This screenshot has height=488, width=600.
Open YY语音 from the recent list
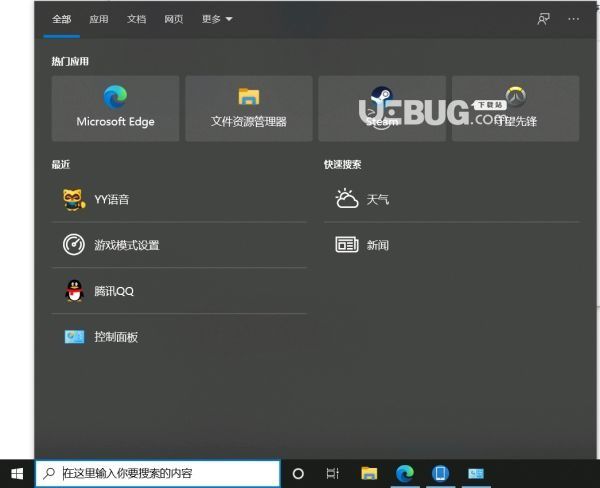[x=179, y=199]
